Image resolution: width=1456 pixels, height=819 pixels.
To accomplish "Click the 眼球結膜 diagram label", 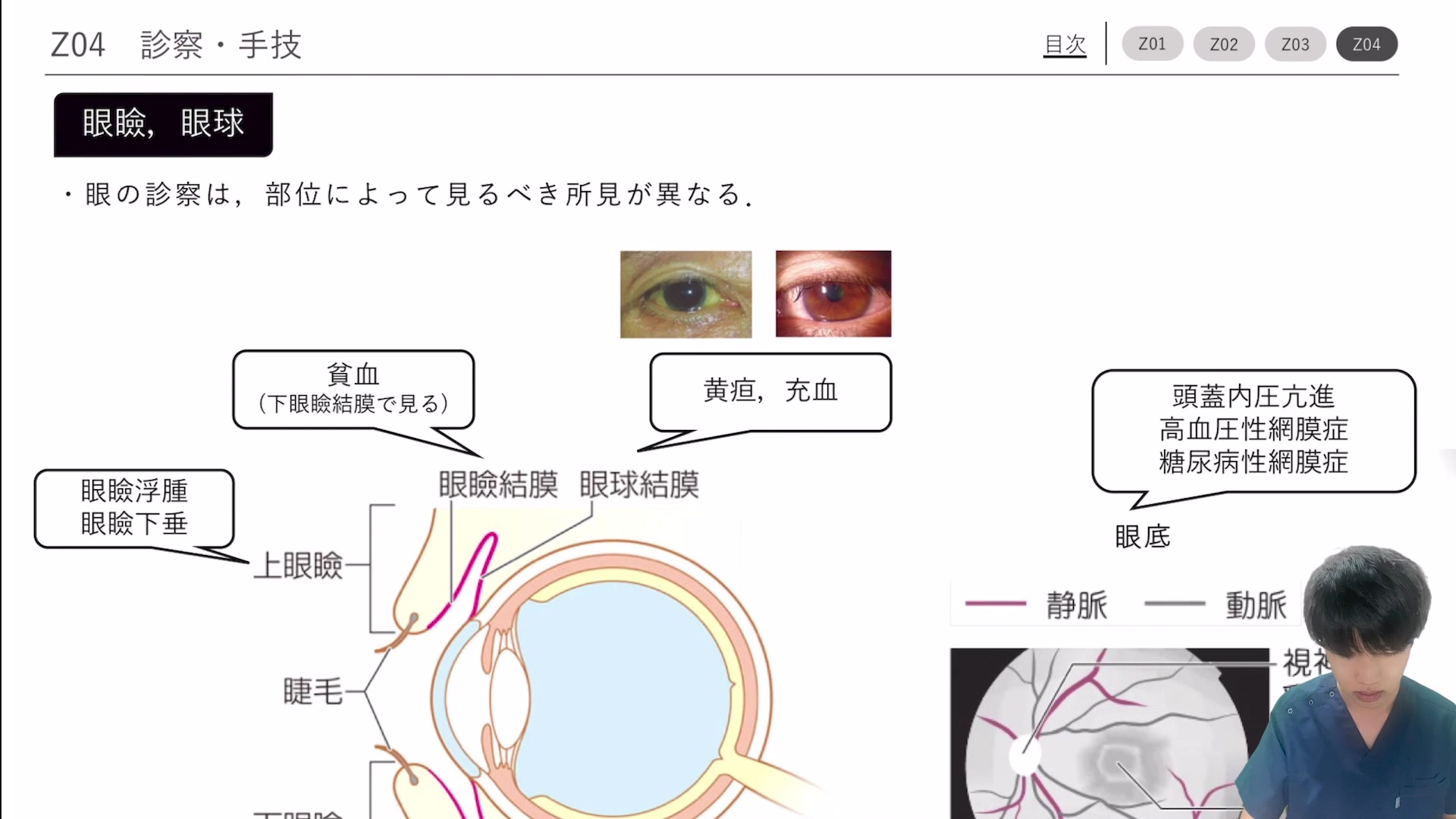I will click(x=639, y=485).
